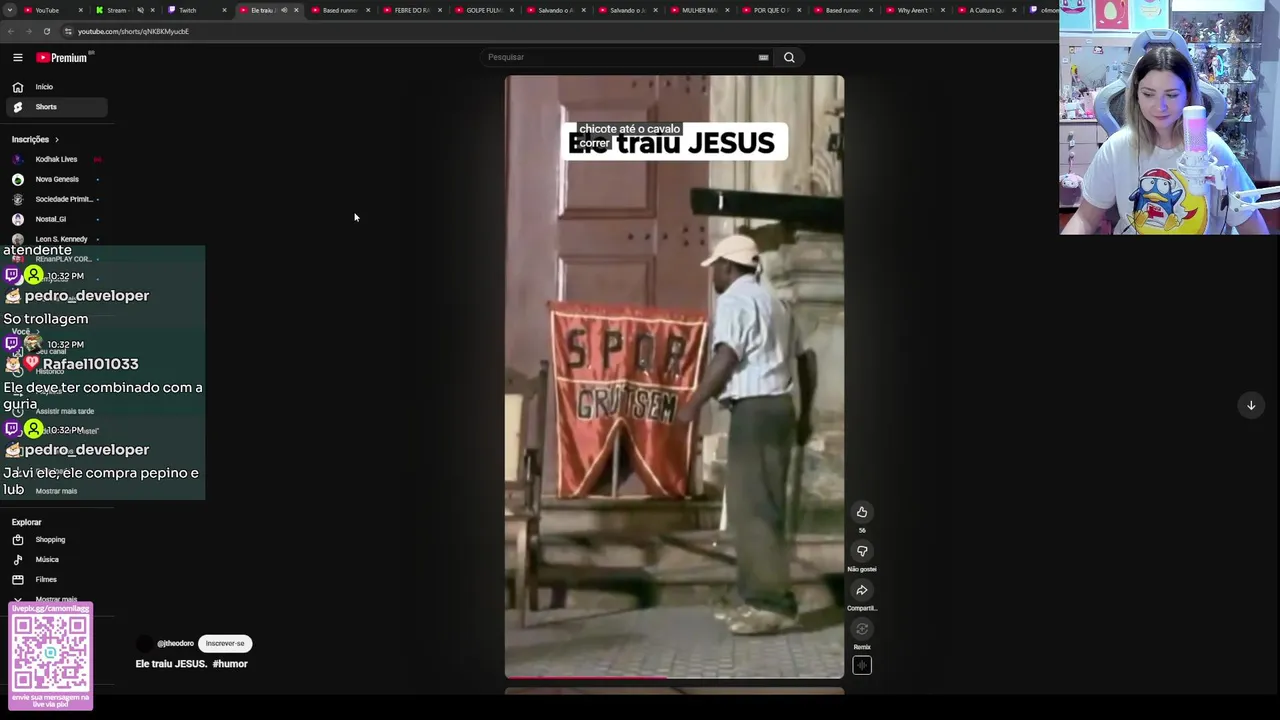
Task: Go to Início in sidebar
Action: point(55,87)
